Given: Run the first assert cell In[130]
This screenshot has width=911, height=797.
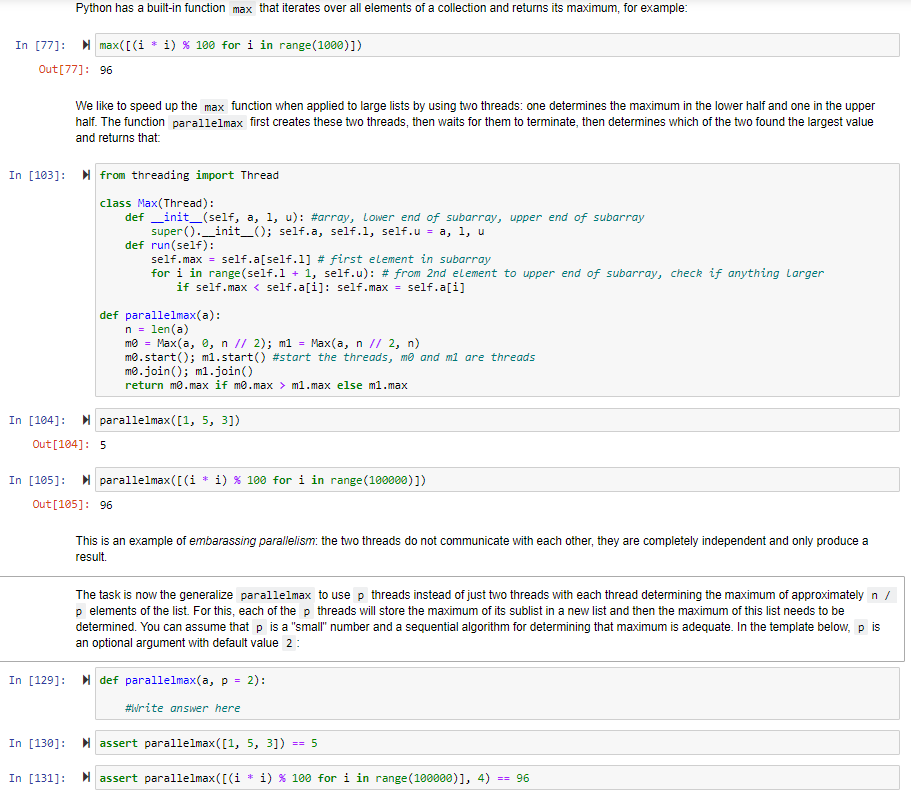Looking at the screenshot, I should click(85, 742).
